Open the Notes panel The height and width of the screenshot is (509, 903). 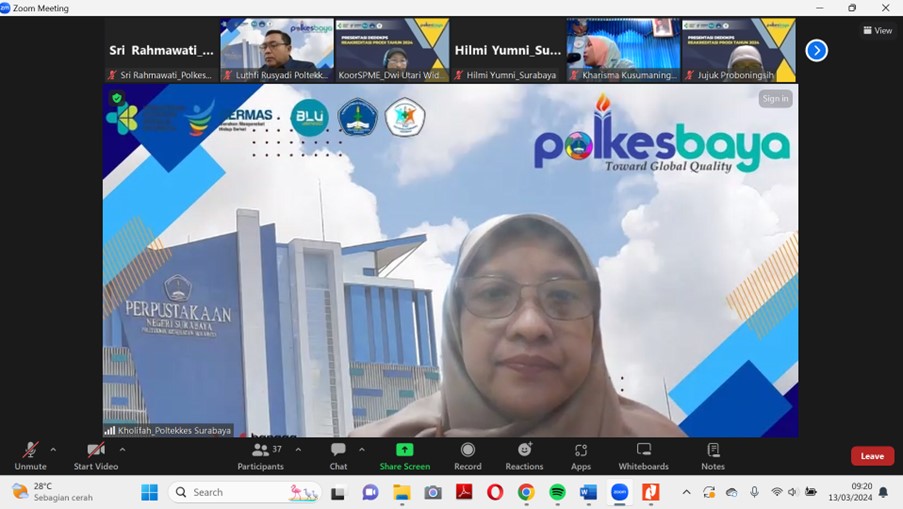[x=713, y=456]
